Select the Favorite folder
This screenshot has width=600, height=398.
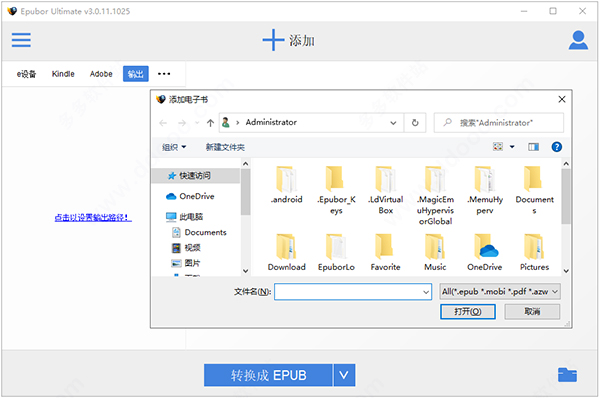coord(385,253)
